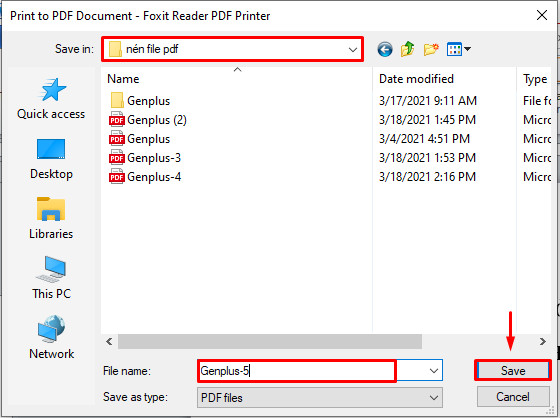Select the Genplus (2) PDF icon

[x=117, y=120]
